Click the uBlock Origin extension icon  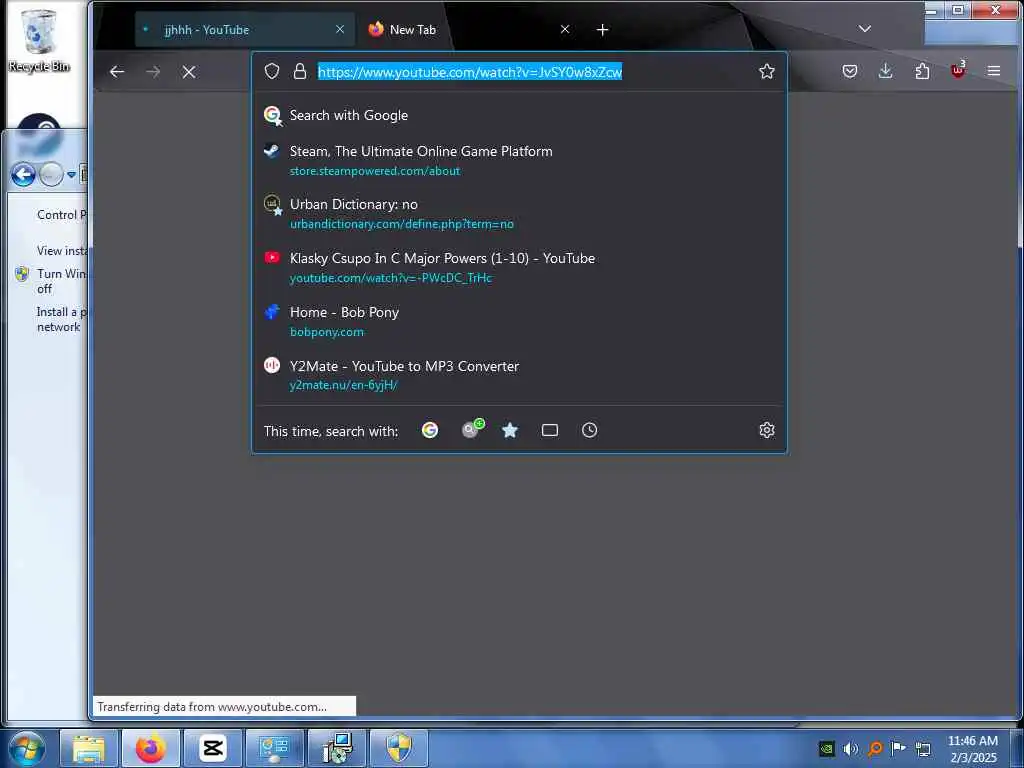tap(958, 70)
